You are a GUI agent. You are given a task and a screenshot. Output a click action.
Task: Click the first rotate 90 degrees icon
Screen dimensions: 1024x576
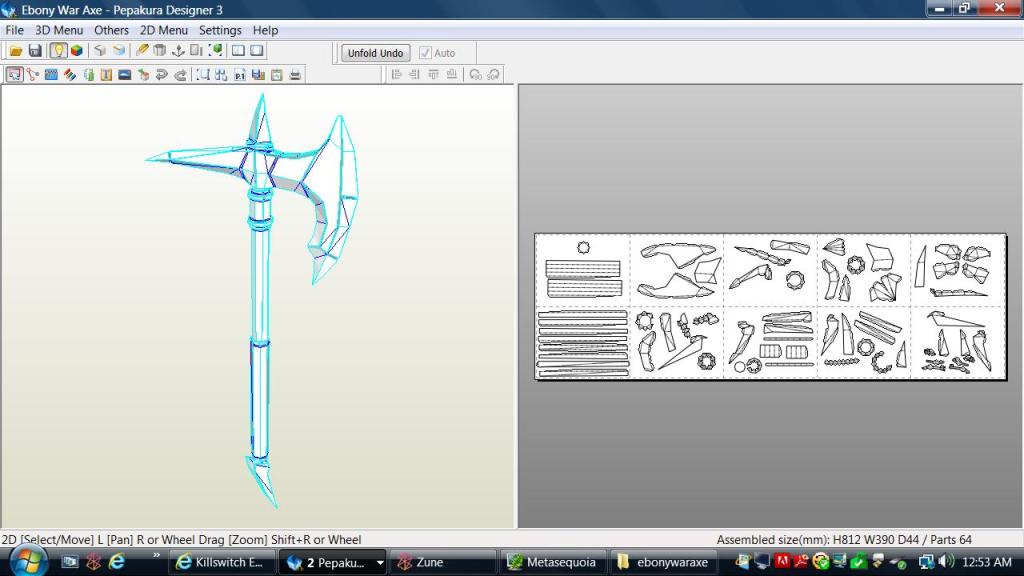(x=475, y=75)
